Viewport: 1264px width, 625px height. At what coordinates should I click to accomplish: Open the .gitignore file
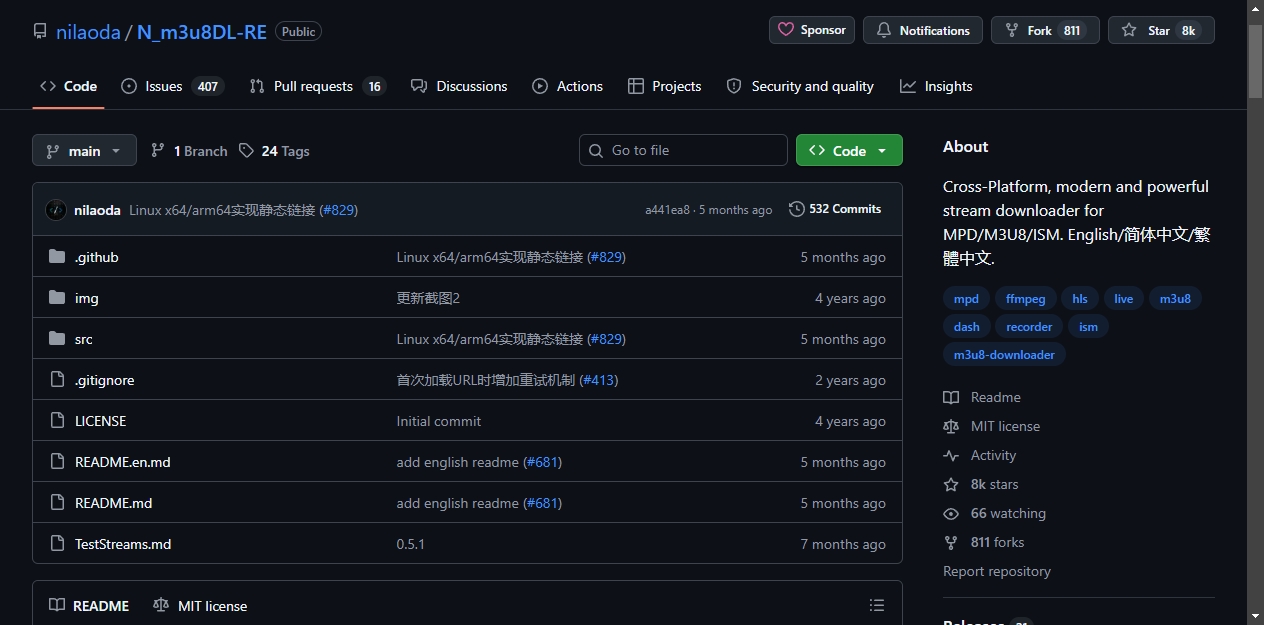[105, 380]
